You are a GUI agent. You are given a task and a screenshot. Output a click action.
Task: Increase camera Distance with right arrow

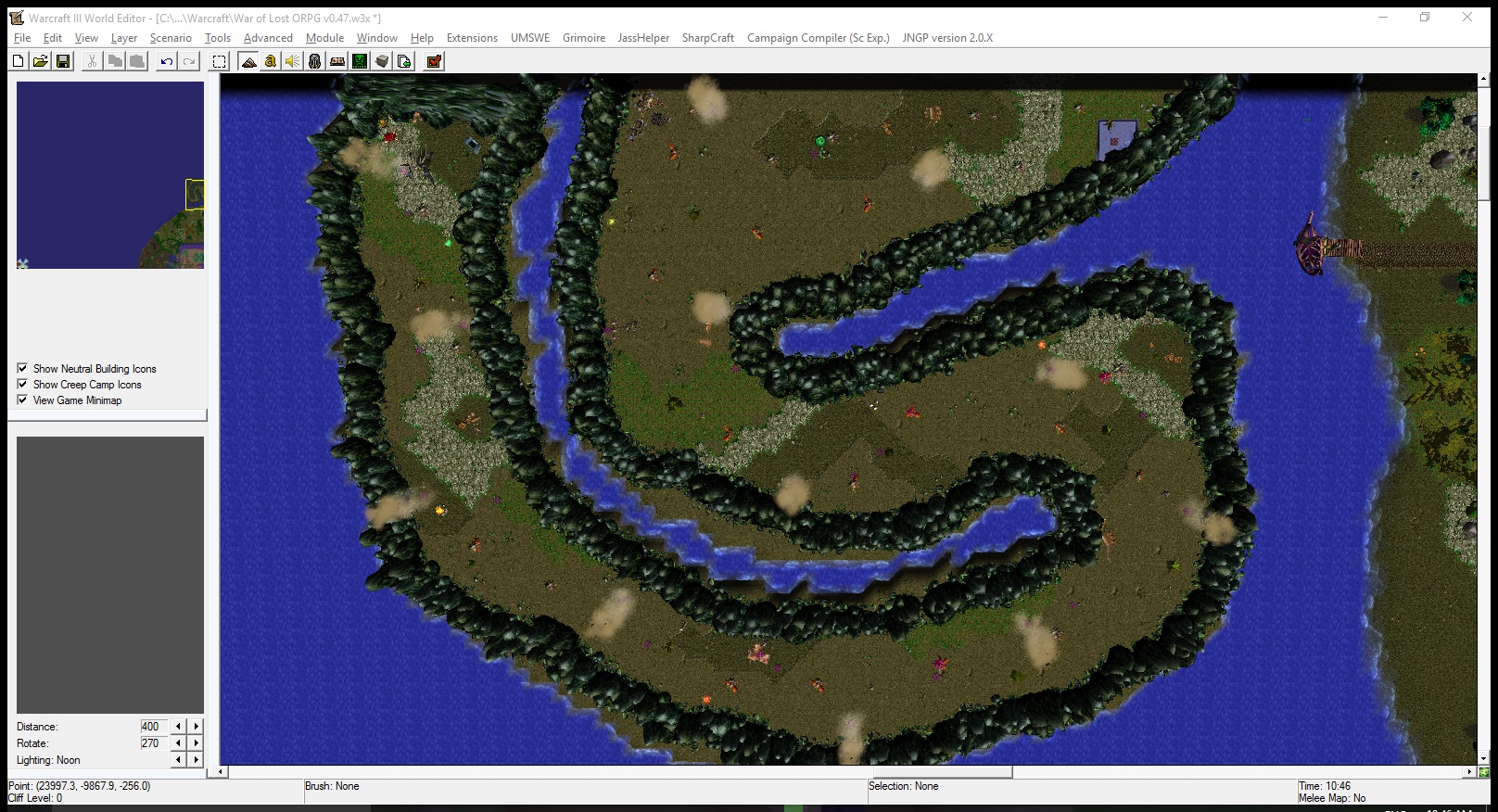tap(196, 727)
